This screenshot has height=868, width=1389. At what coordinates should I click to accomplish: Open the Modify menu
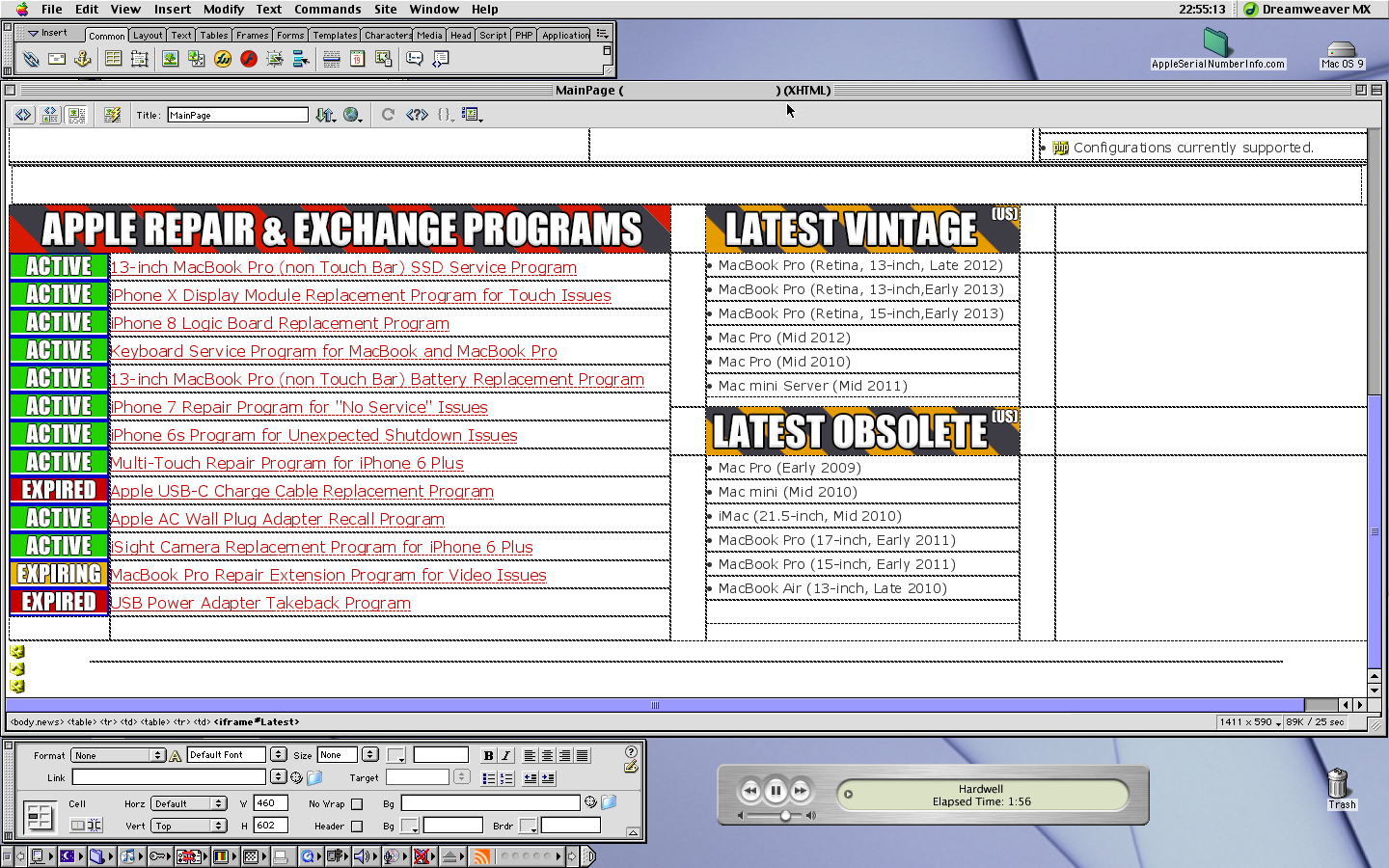click(x=224, y=9)
